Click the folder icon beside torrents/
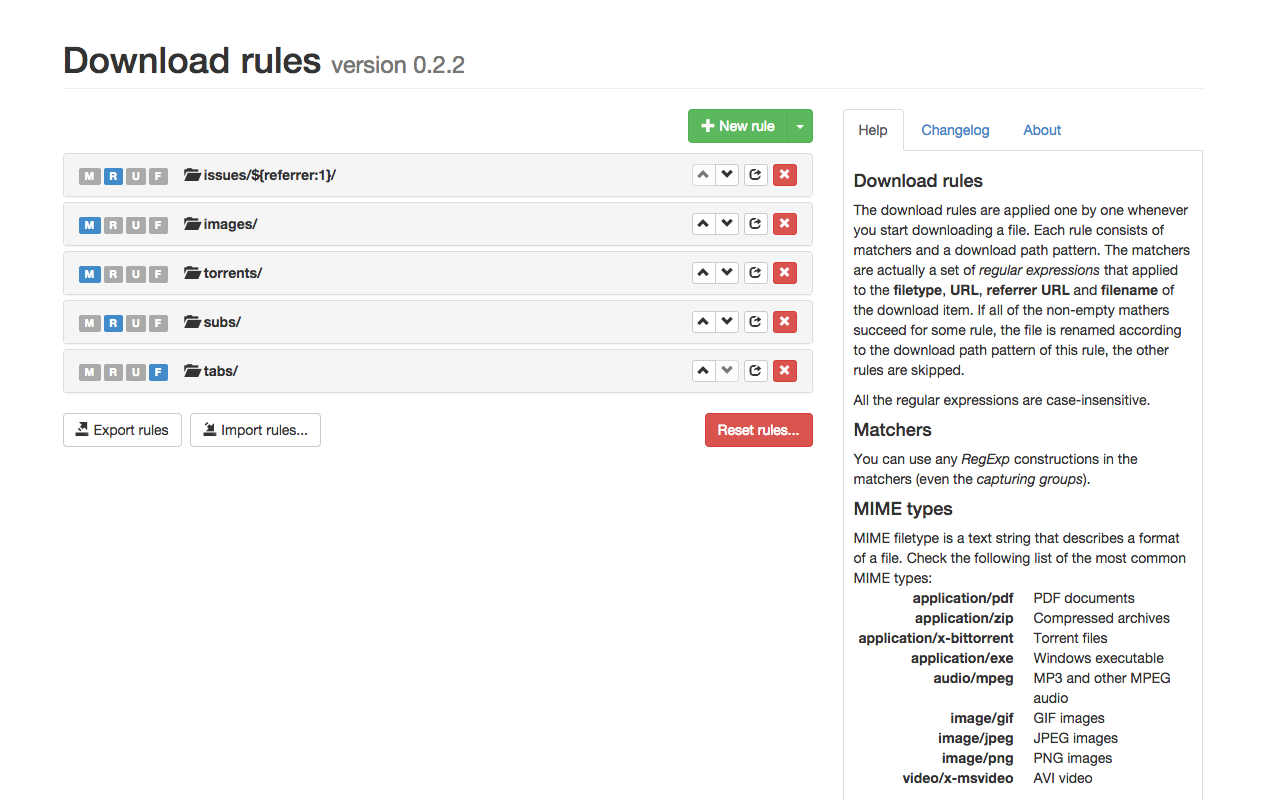 tap(191, 272)
